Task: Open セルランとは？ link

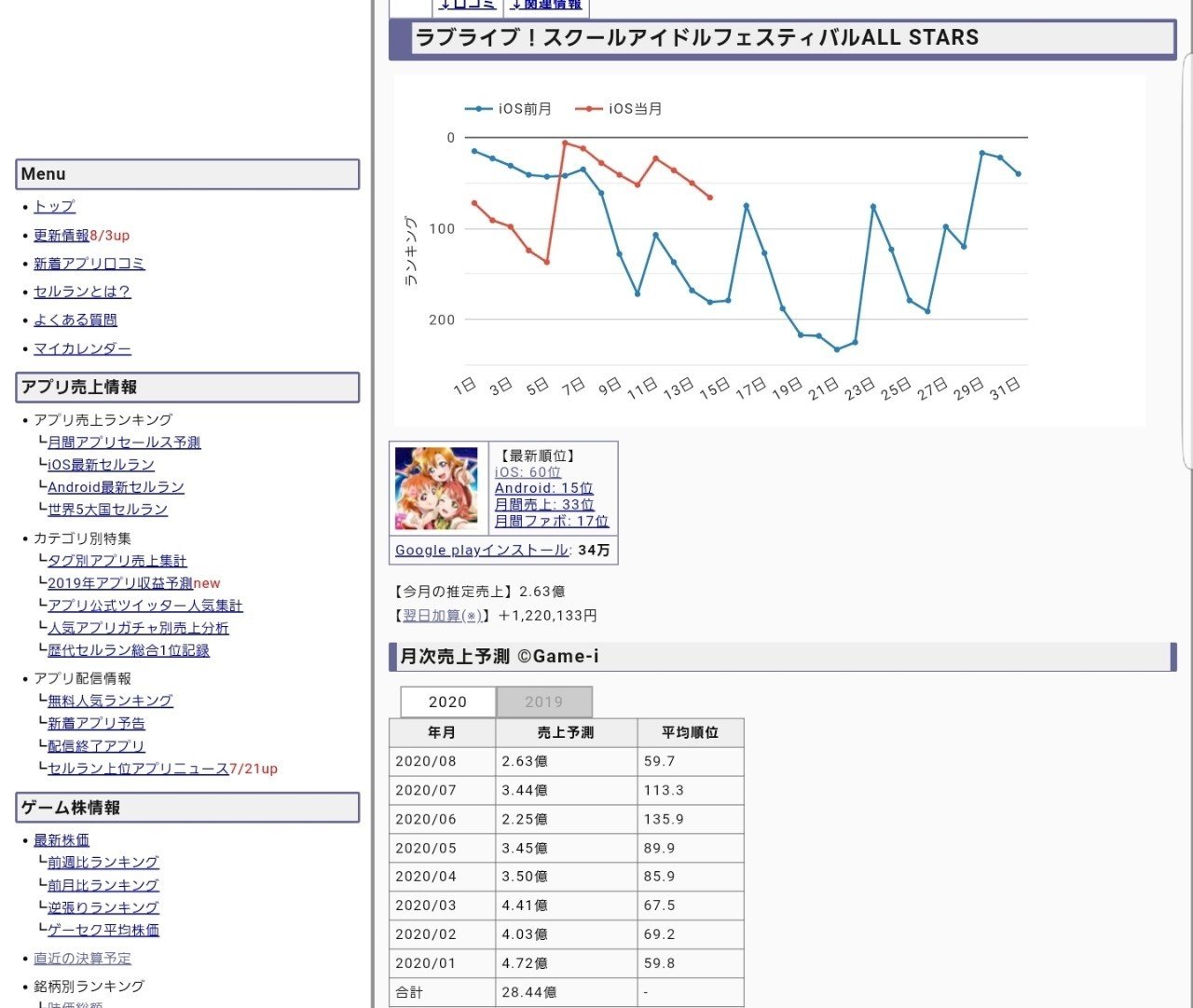Action: [x=82, y=292]
